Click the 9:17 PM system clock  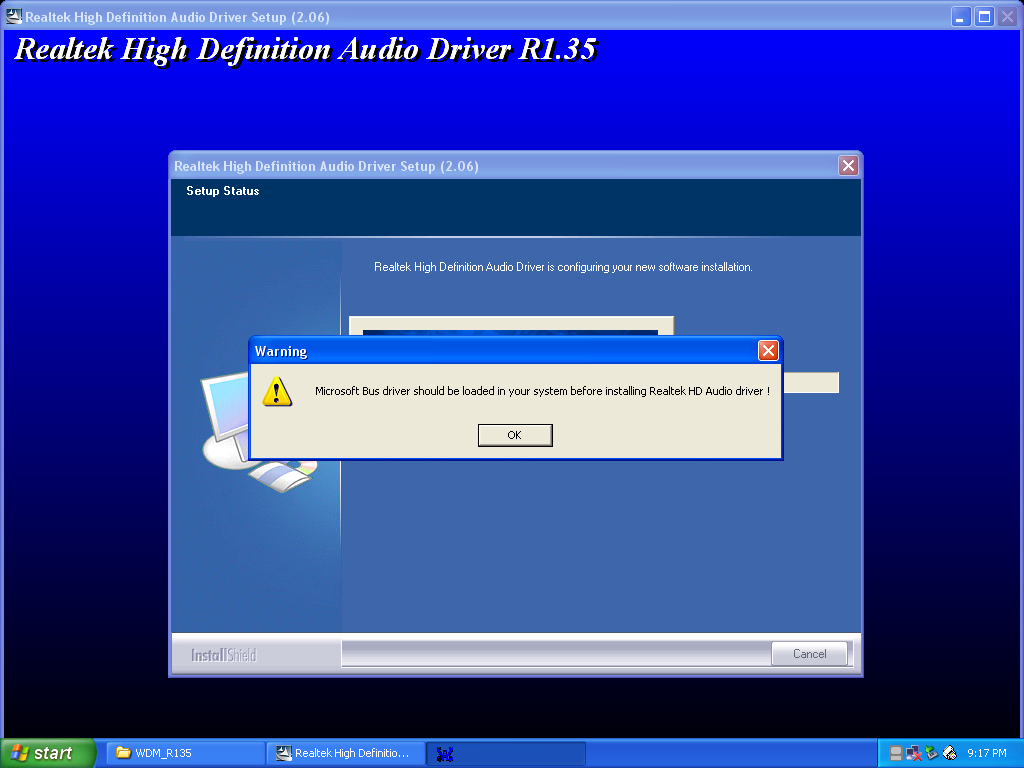[x=987, y=753]
